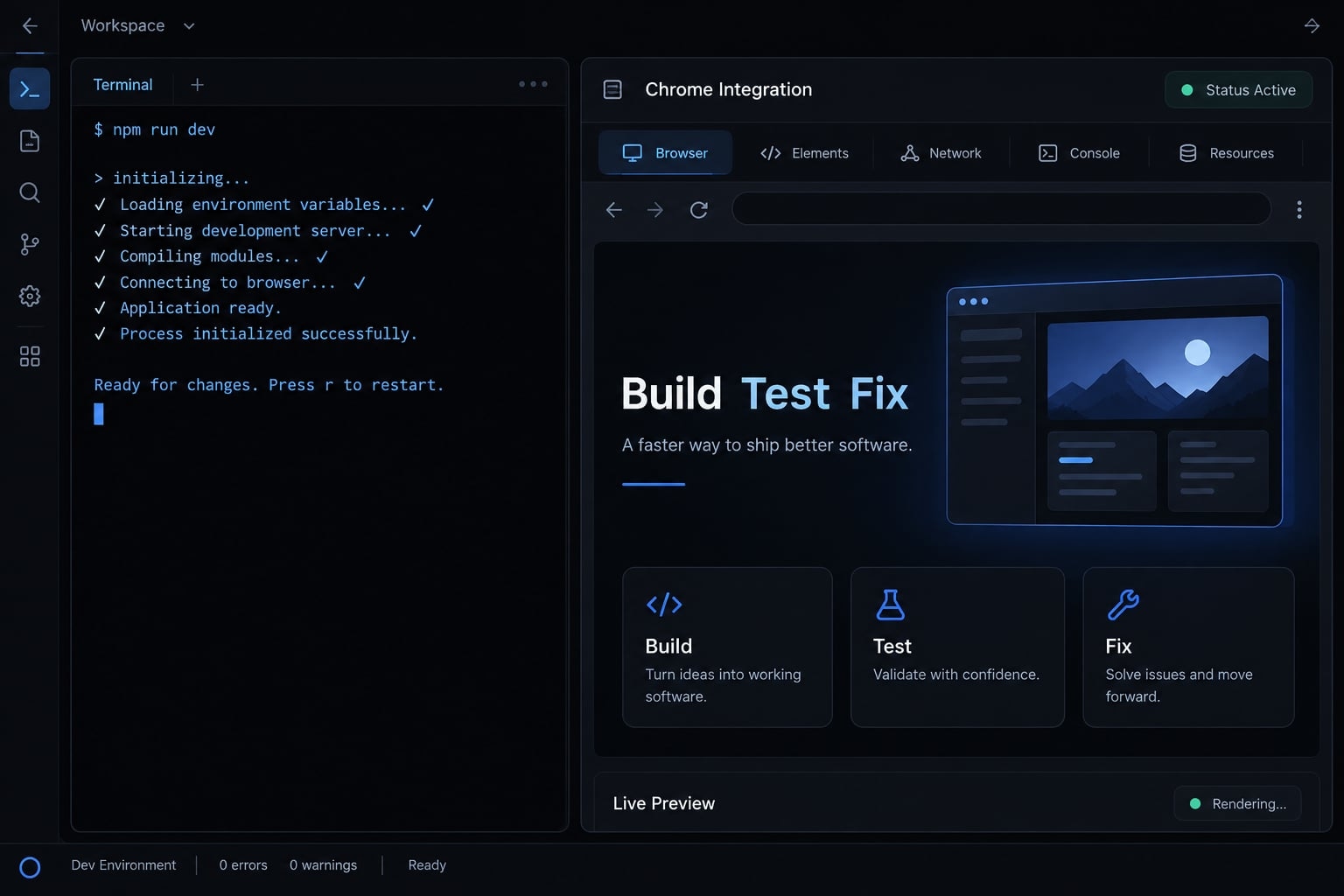Click the "Build Test Fix" headline
This screenshot has height=896, width=1344.
pos(765,394)
